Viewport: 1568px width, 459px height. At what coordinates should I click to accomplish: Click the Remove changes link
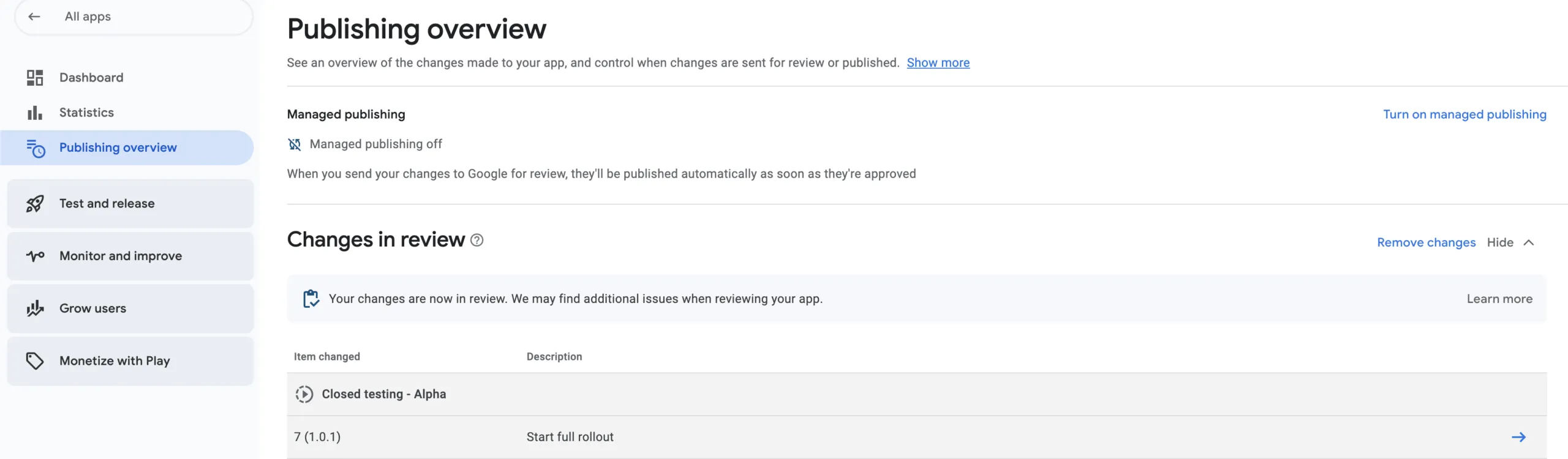coord(1426,242)
